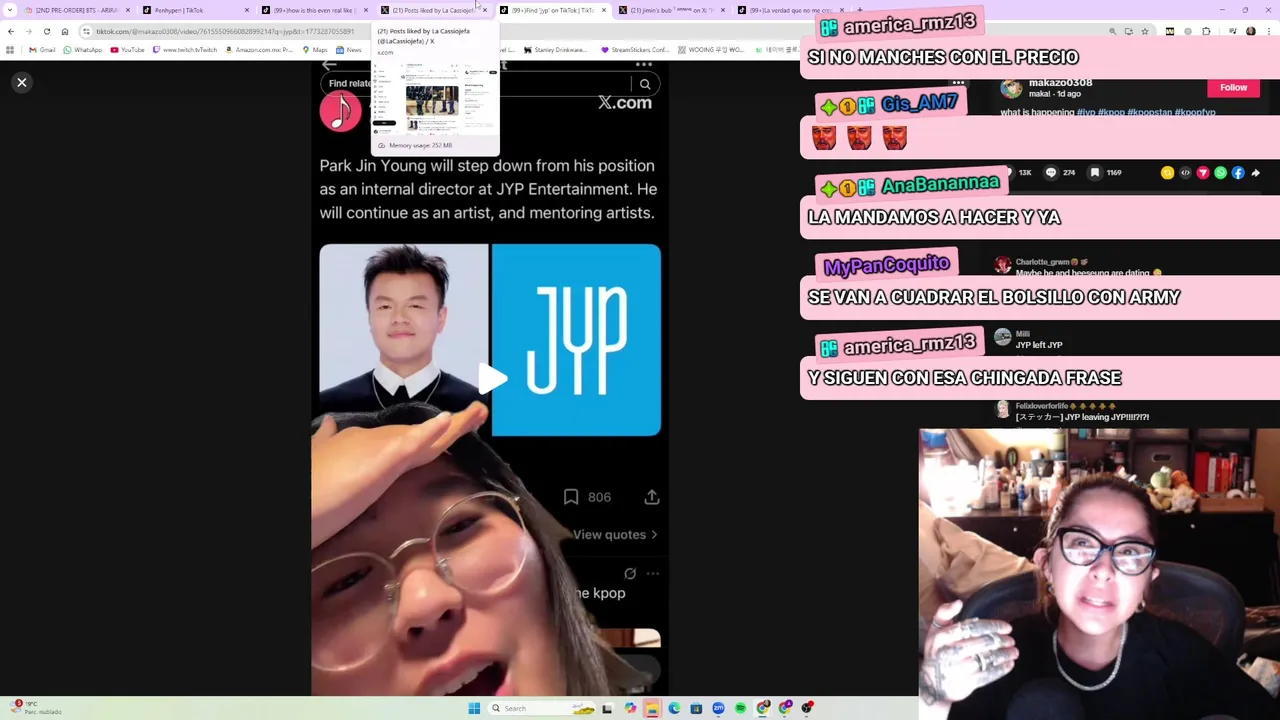Open the Apps grid in bookmarks bar
The width and height of the screenshot is (1280, 720).
point(10,49)
